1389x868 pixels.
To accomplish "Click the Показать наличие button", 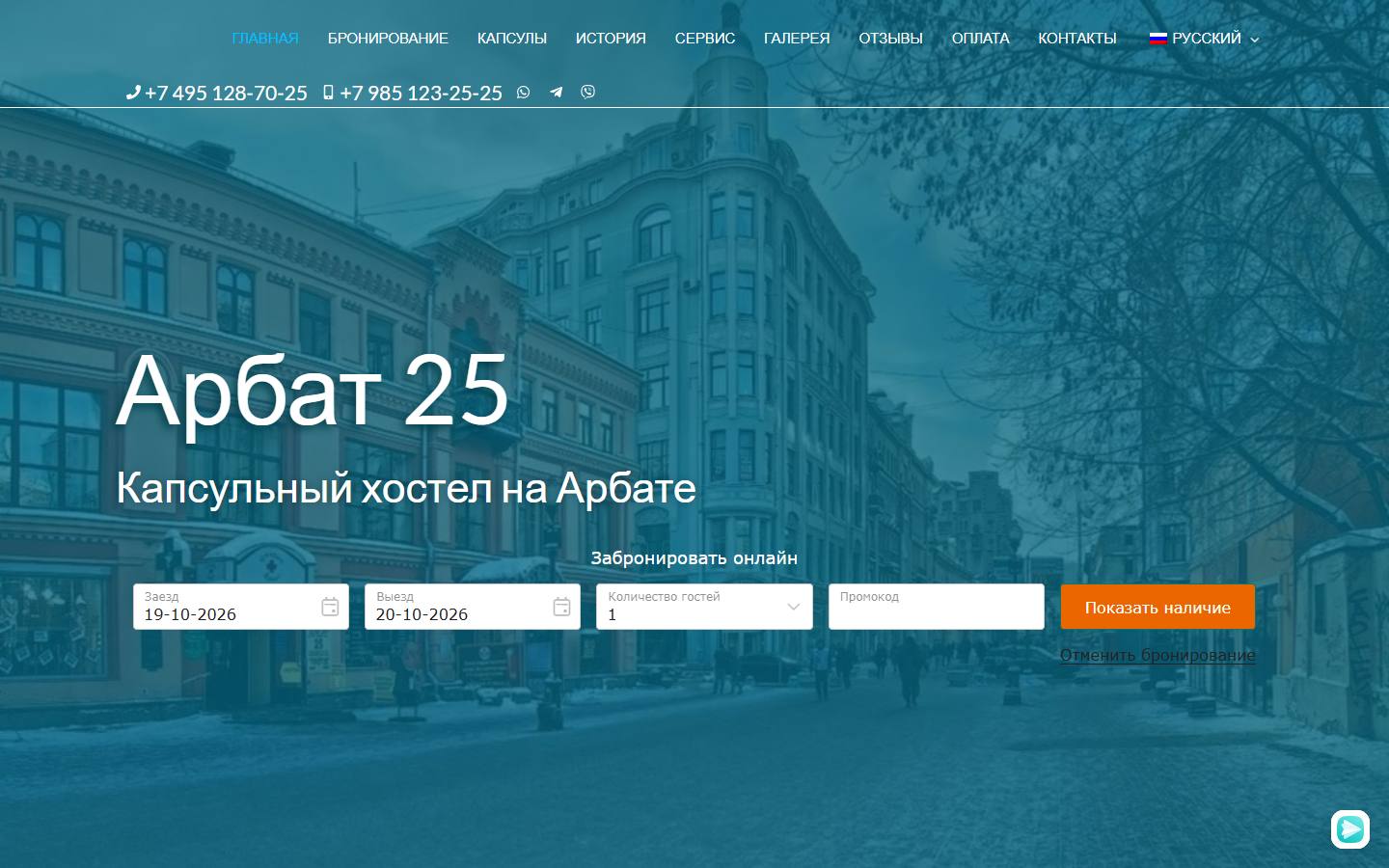I will pyautogui.click(x=1157, y=607).
